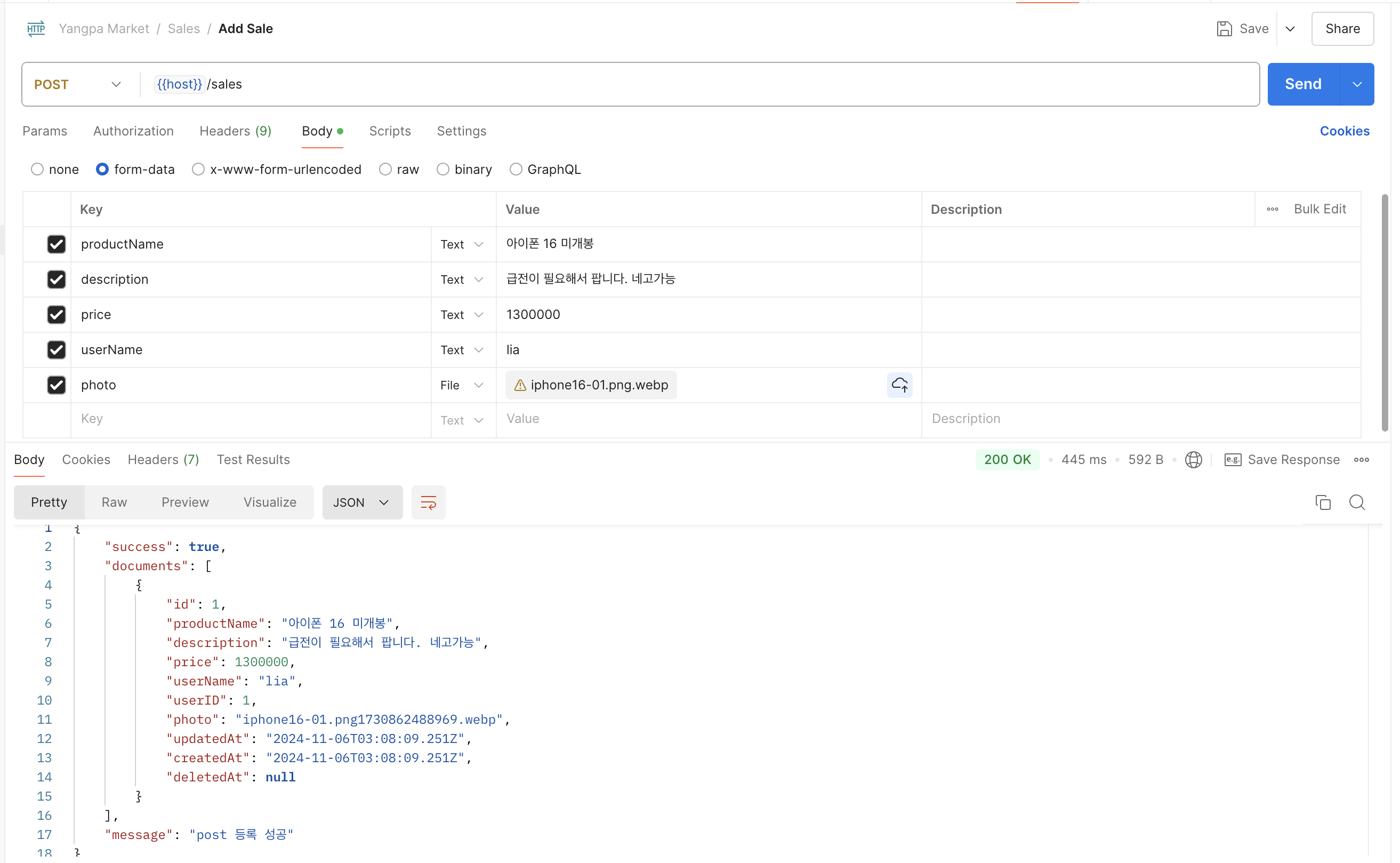Open three-dots menu next to Save Response
The width and height of the screenshot is (1400, 863).
(x=1361, y=459)
